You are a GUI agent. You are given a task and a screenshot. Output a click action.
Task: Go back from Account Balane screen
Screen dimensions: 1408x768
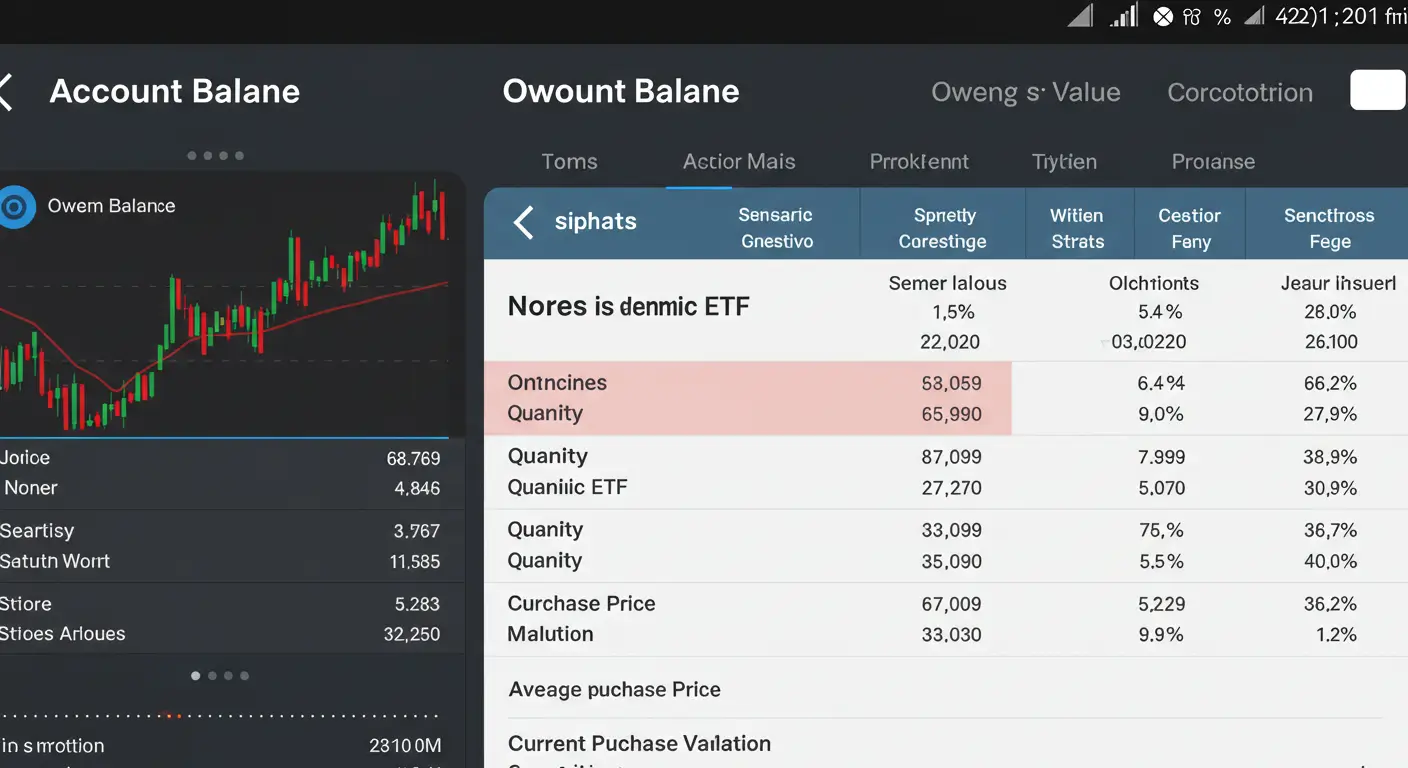6,92
